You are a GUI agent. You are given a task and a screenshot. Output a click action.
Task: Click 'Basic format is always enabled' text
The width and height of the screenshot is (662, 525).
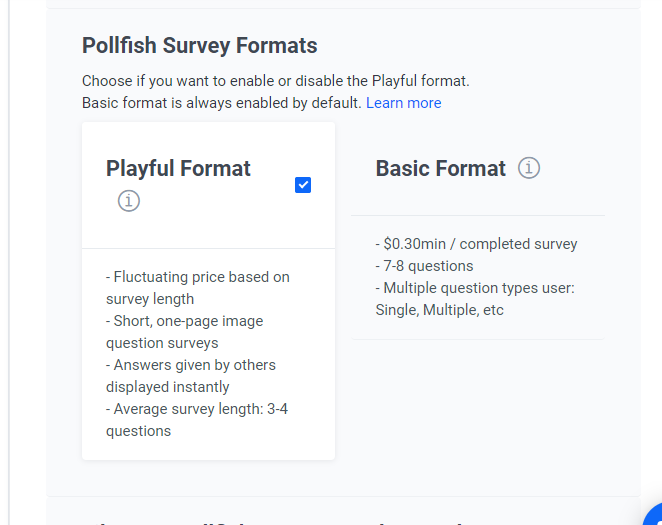pos(221,103)
